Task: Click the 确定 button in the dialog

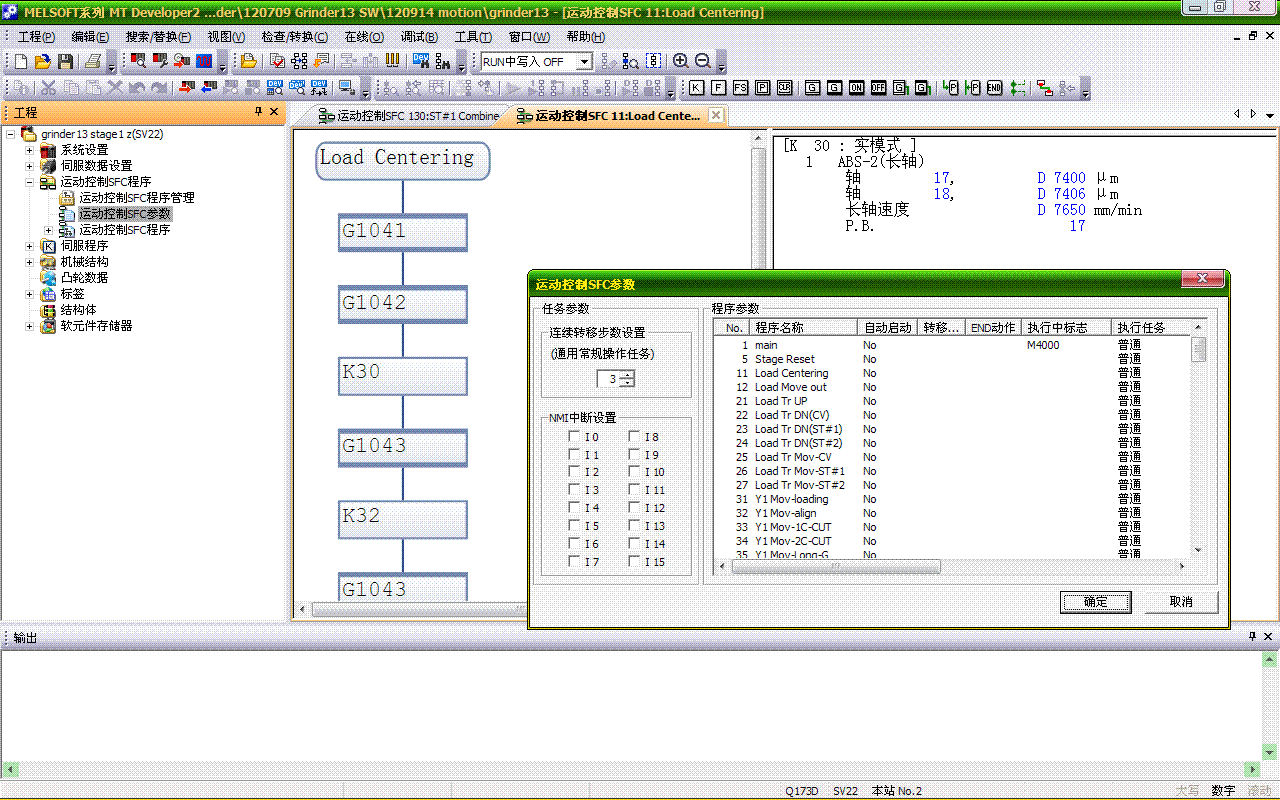Action: [1095, 602]
